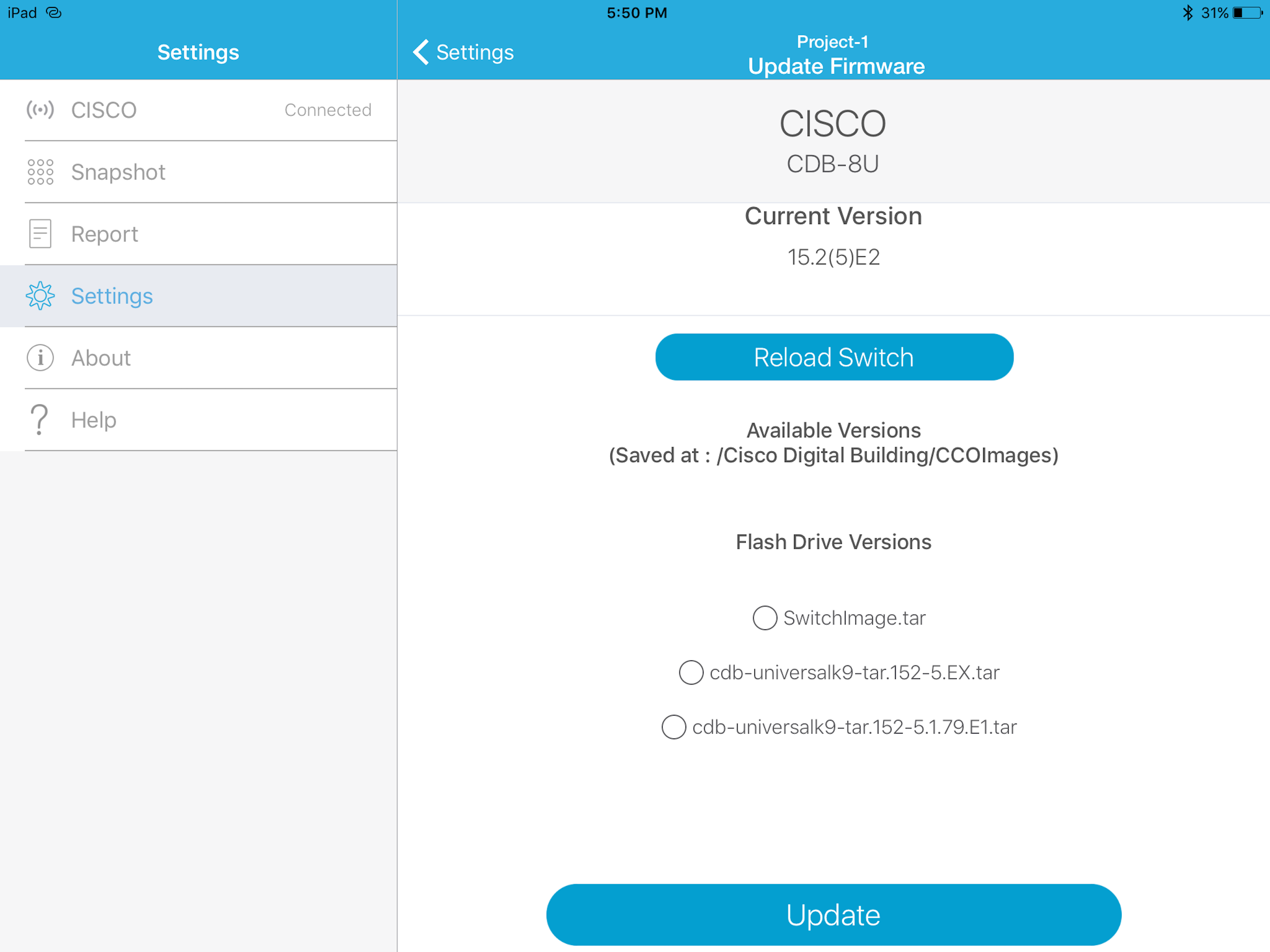Screen dimensions: 1270x952
Task: Click the About info circle icon
Action: pyautogui.click(x=40, y=358)
